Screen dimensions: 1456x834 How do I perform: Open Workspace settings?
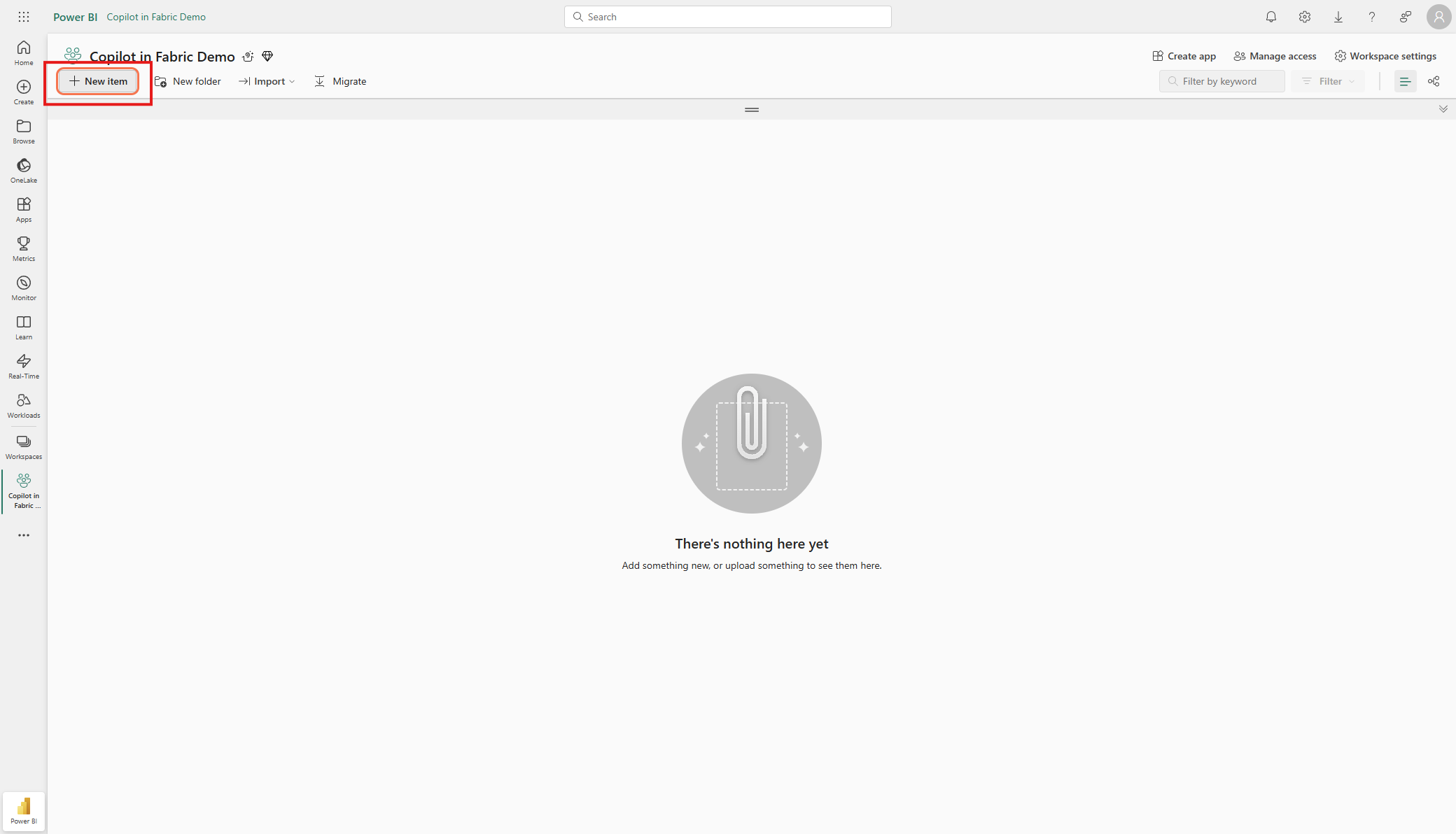[1385, 56]
